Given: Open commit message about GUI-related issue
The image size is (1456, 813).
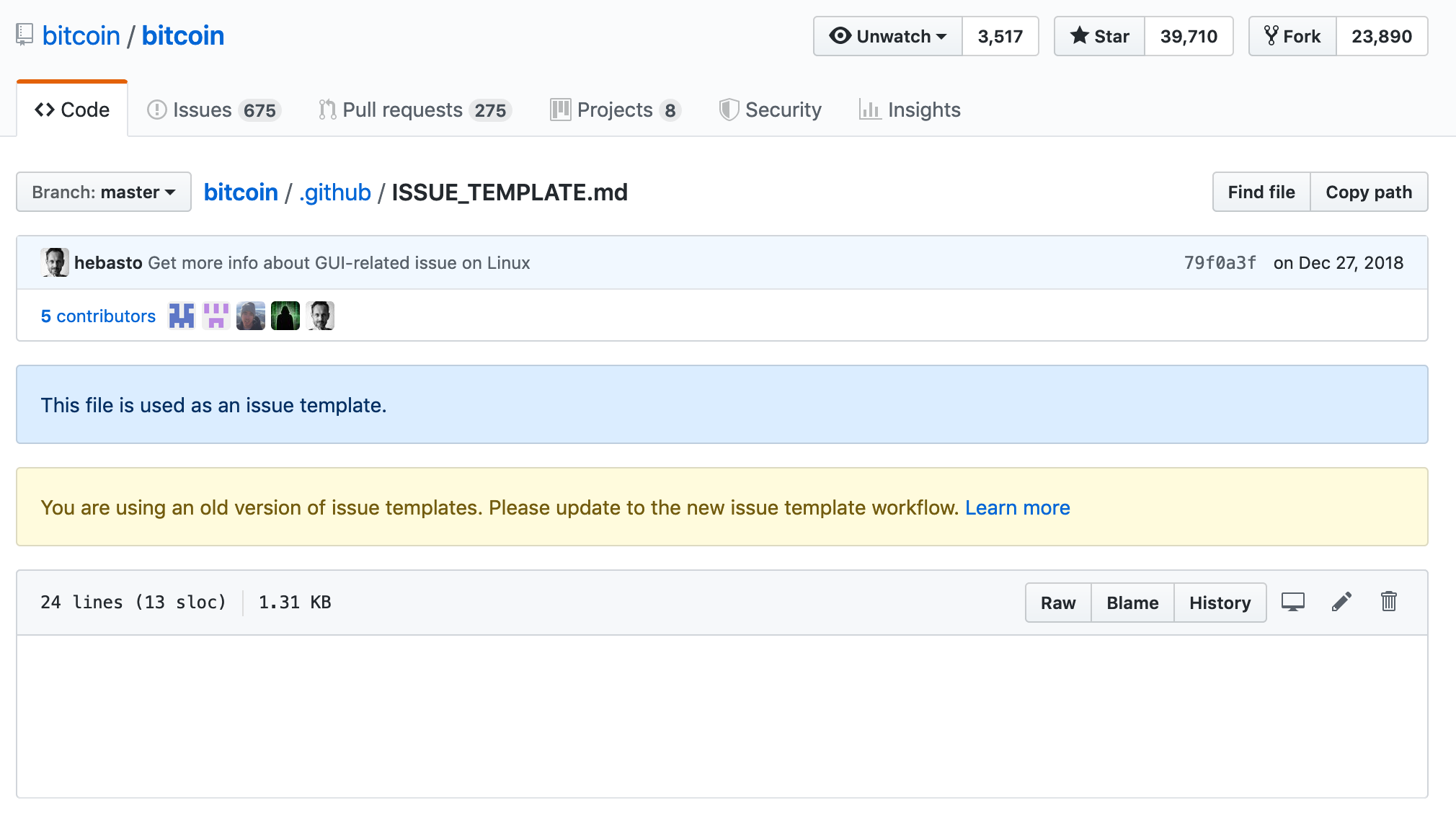Looking at the screenshot, I should coord(339,262).
